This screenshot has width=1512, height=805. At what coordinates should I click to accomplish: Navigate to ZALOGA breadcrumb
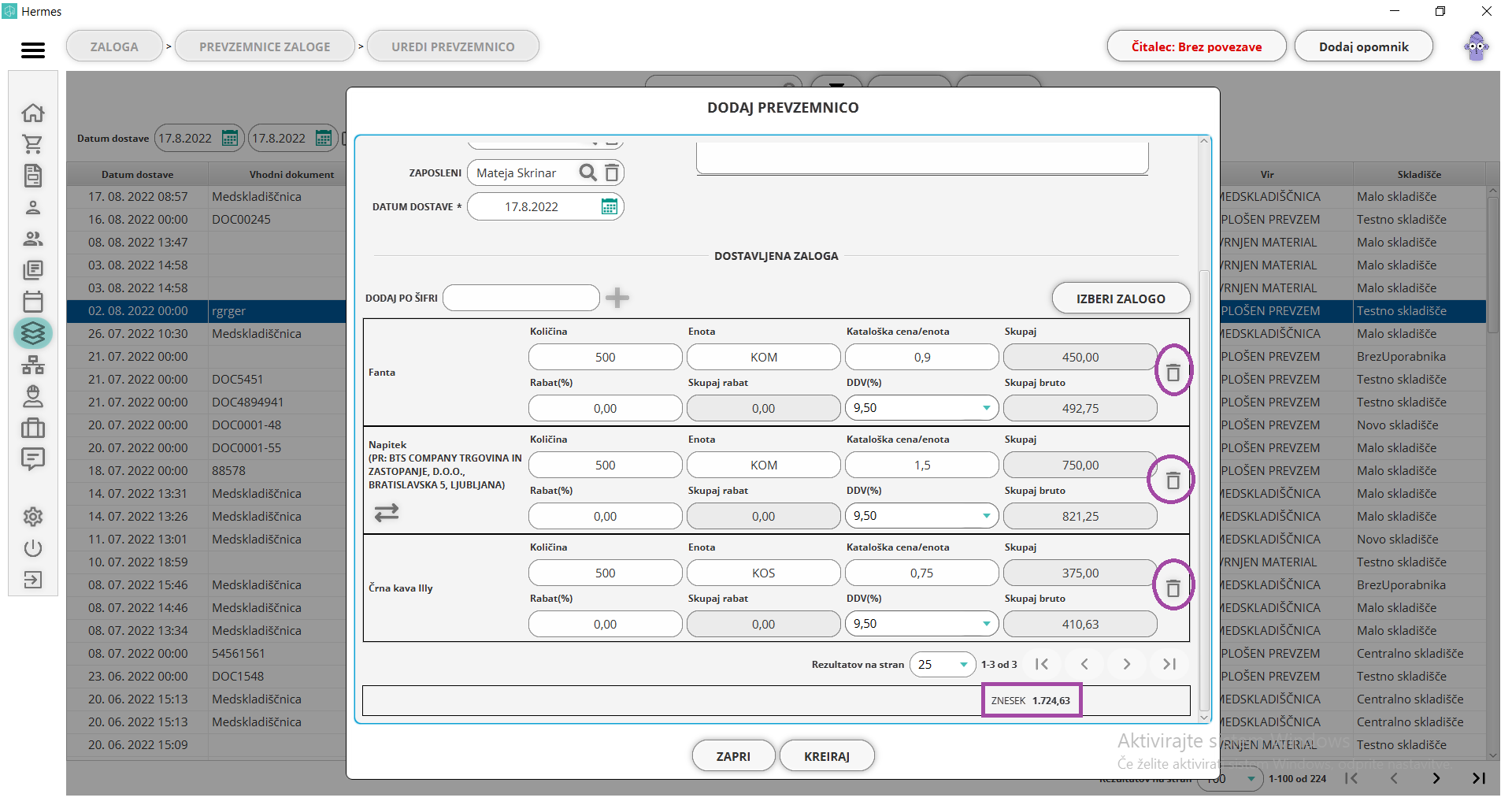click(114, 46)
